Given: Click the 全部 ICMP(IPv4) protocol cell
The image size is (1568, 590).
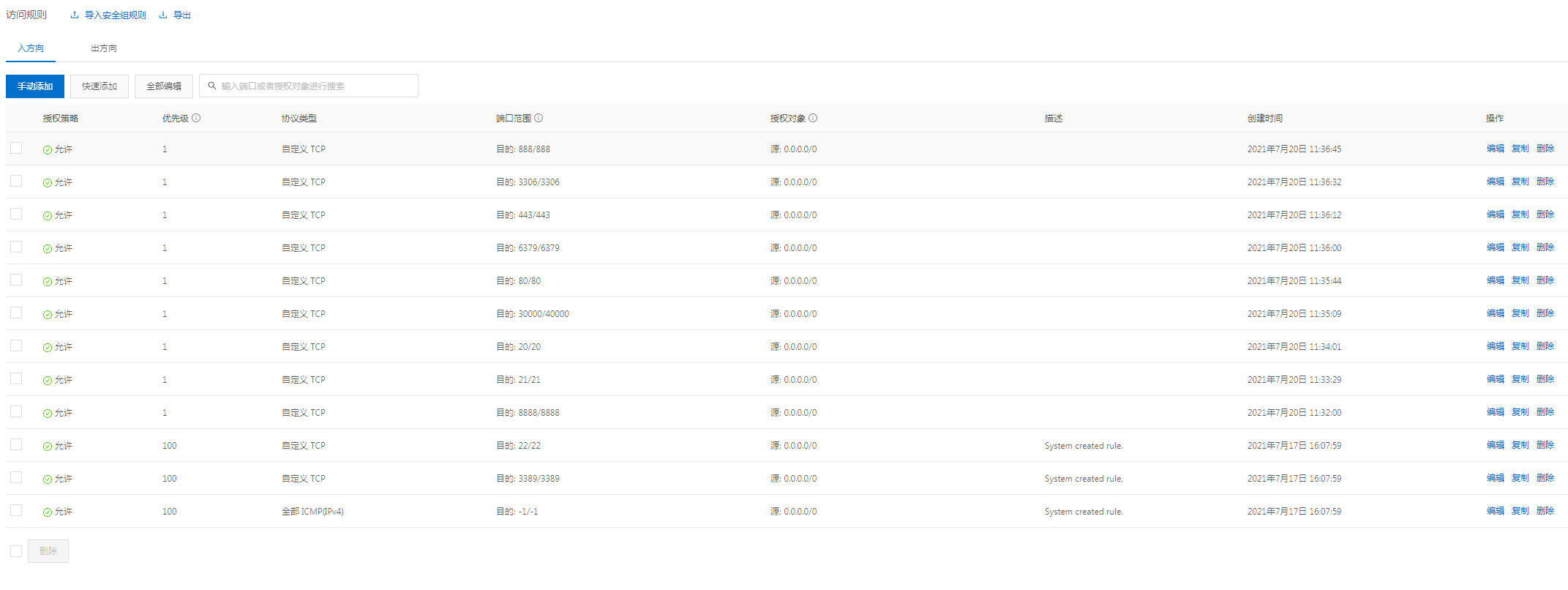Looking at the screenshot, I should [312, 512].
